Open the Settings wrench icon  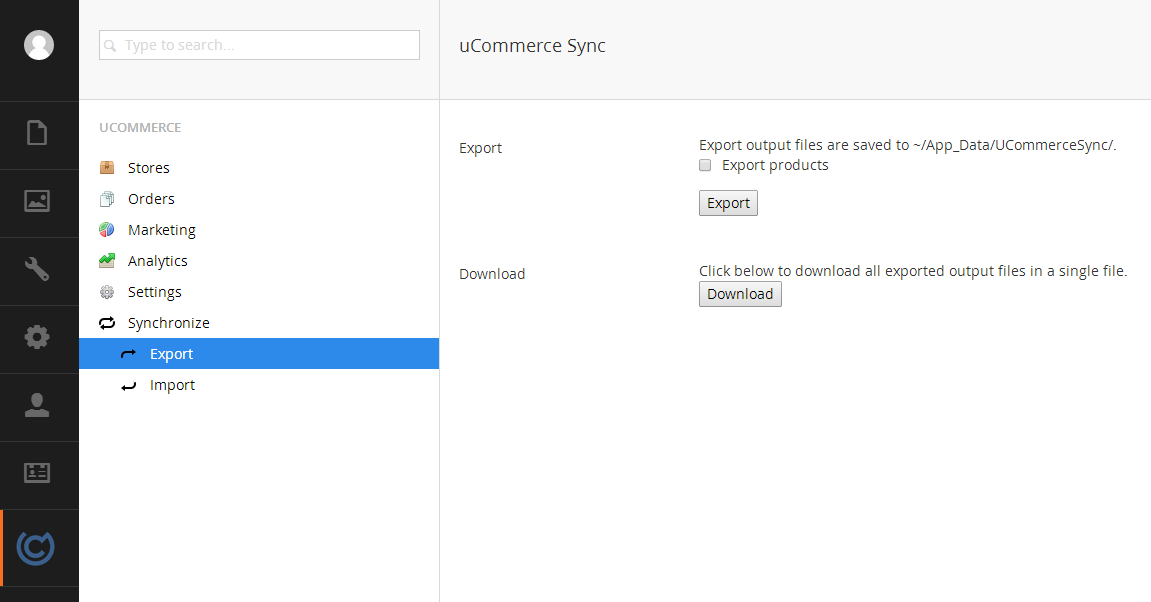pos(37,269)
